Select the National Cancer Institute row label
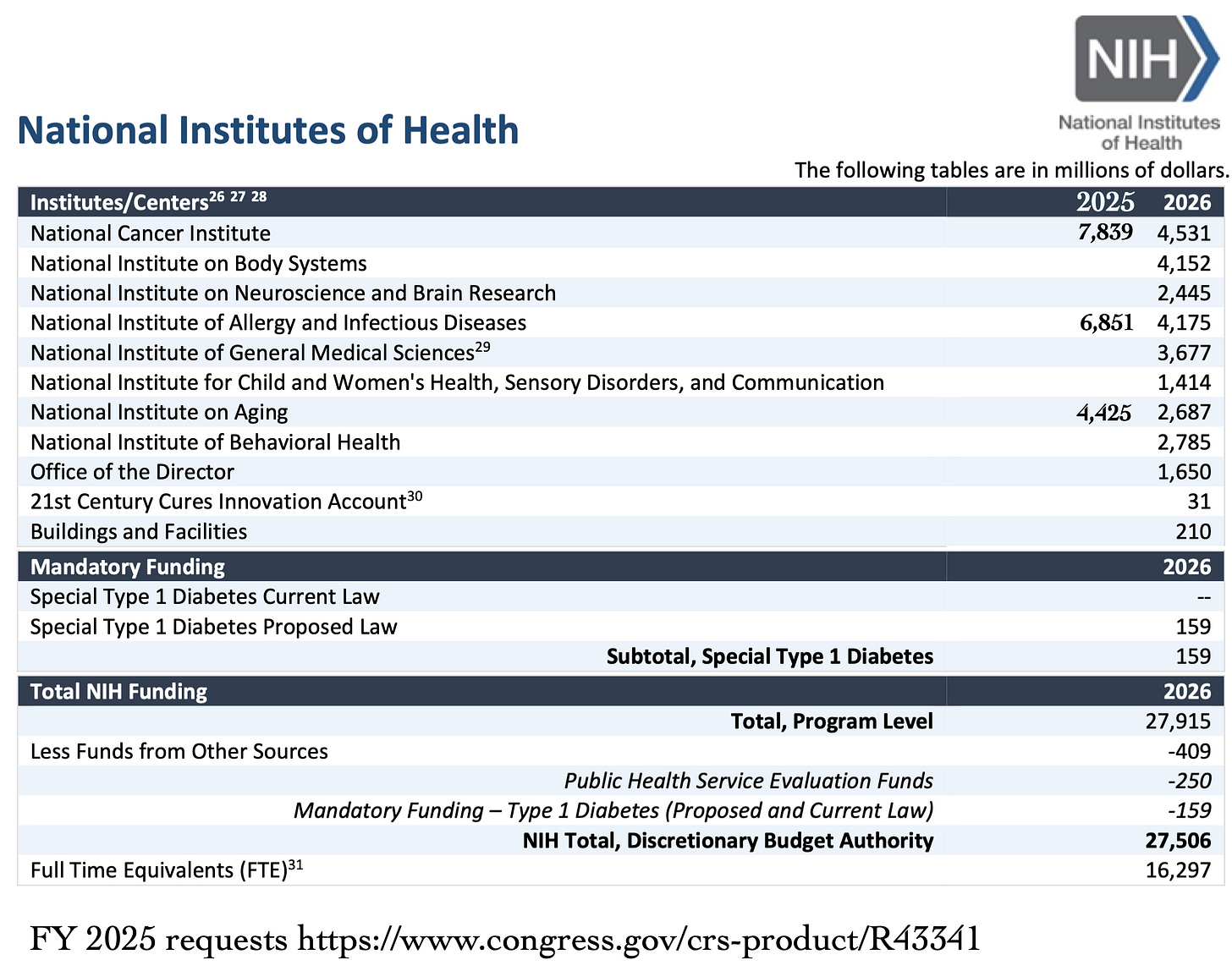The height and width of the screenshot is (971, 1232). click(151, 233)
